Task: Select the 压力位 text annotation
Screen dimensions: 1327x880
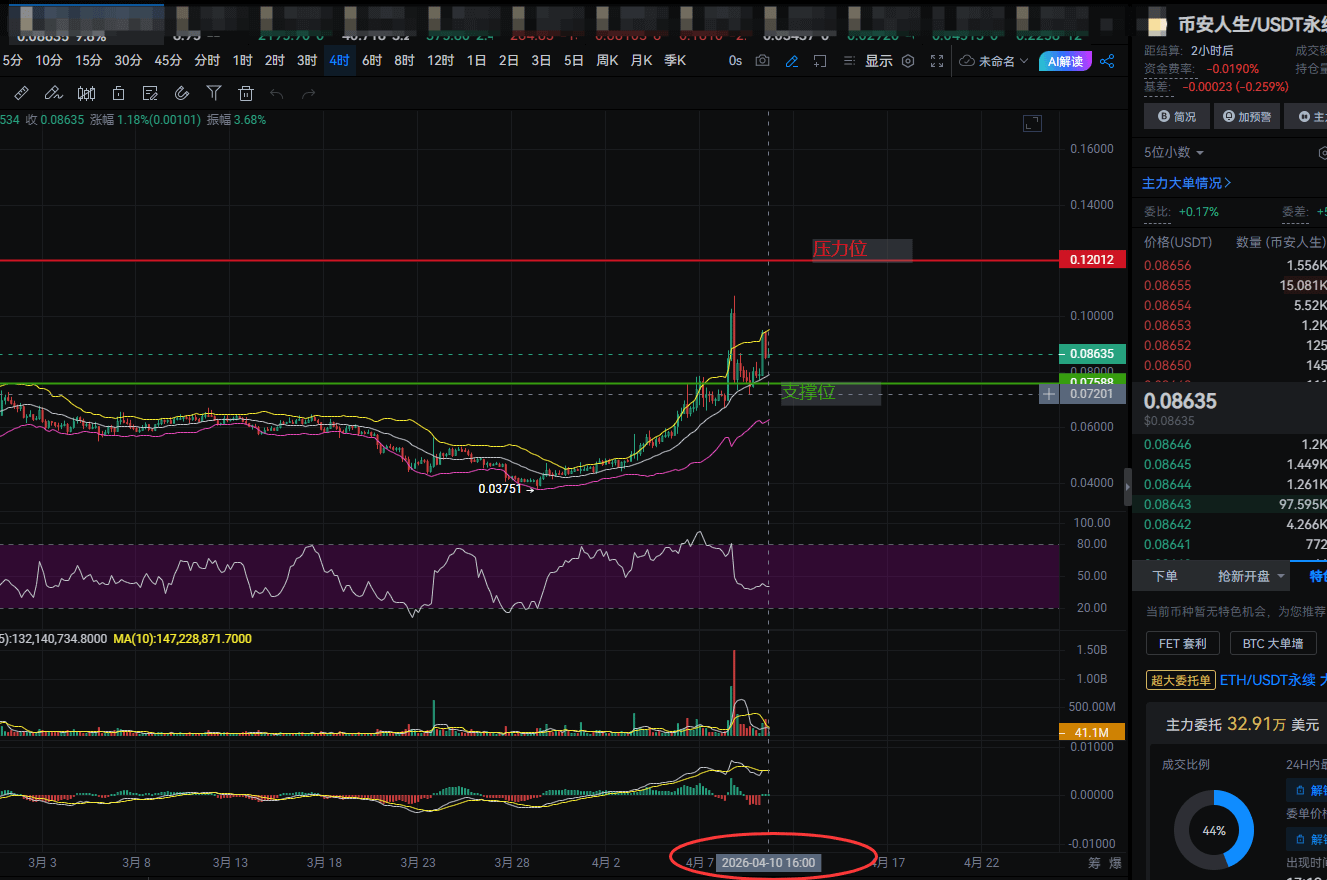Action: [x=861, y=250]
